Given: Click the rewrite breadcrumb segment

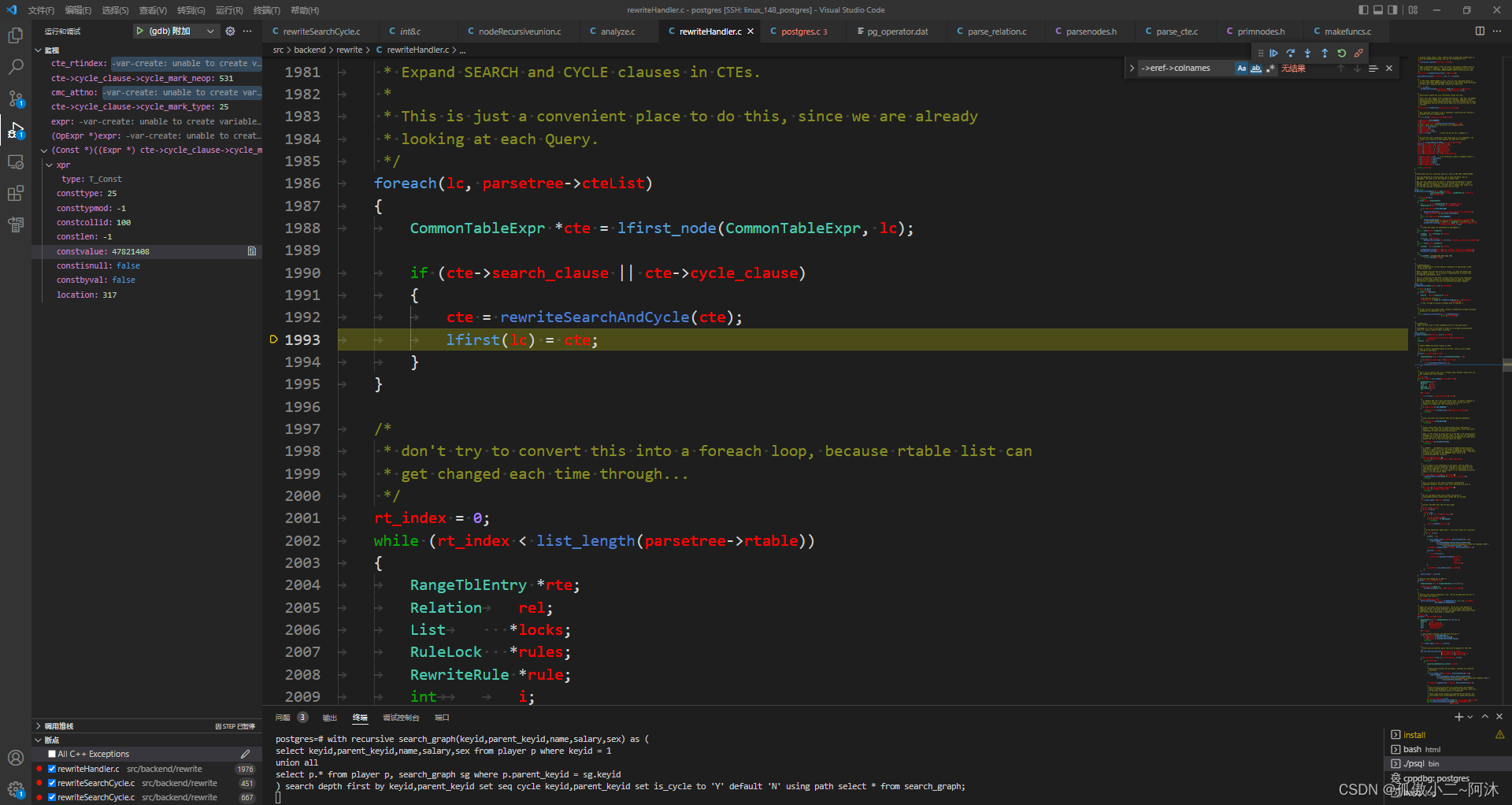Looking at the screenshot, I should [x=350, y=50].
